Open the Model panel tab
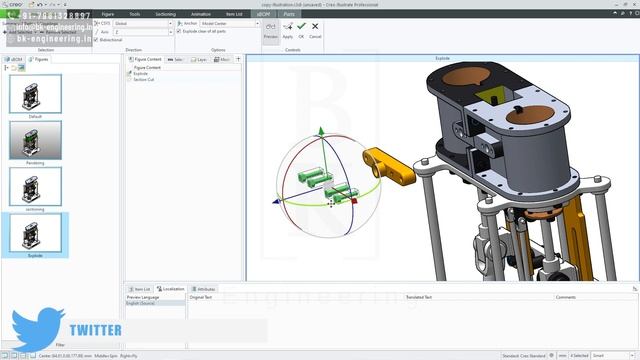Viewport: 640px width, 360px height. (222, 60)
